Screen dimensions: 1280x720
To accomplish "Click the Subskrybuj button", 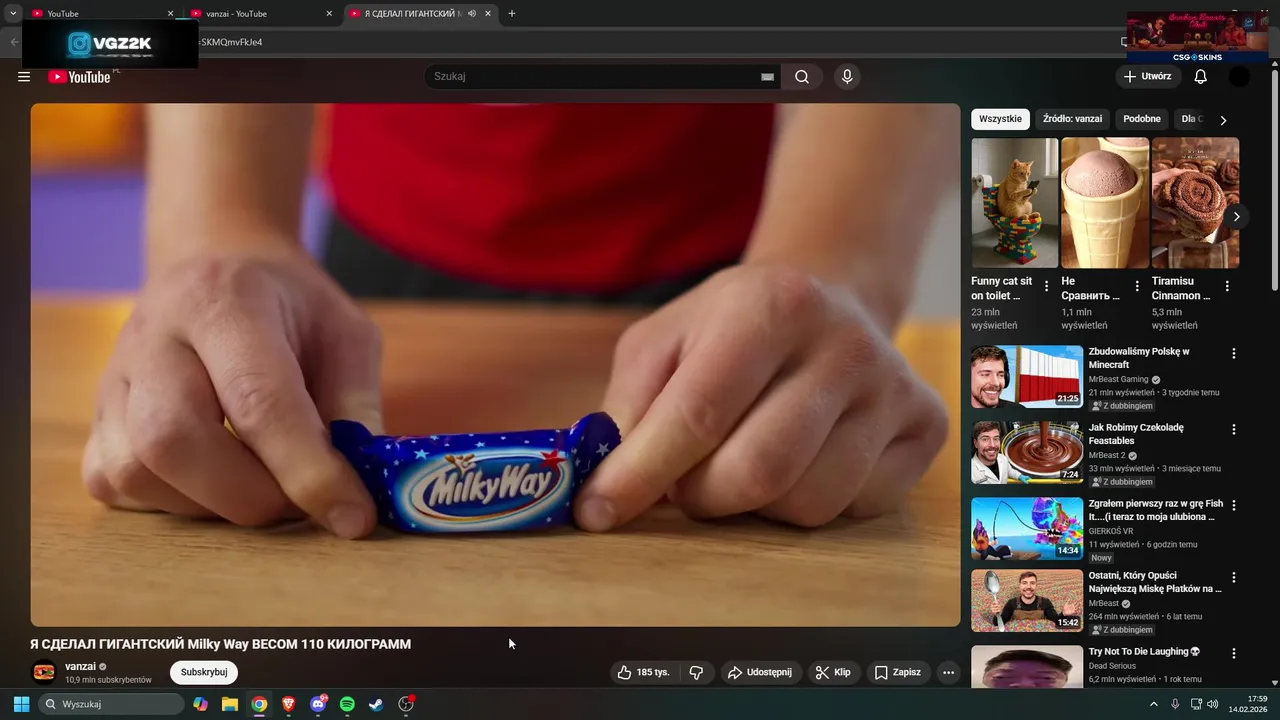I will [204, 672].
